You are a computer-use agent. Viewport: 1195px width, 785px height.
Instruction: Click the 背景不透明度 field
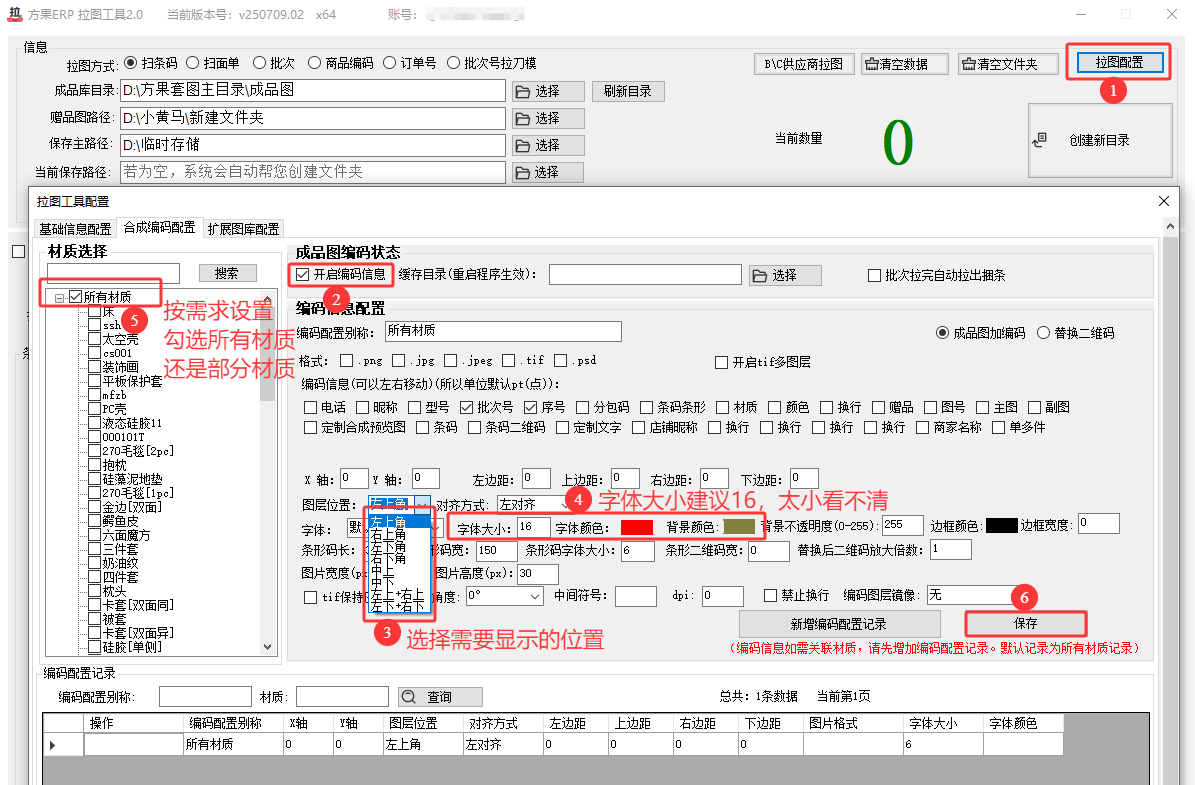pyautogui.click(x=903, y=525)
